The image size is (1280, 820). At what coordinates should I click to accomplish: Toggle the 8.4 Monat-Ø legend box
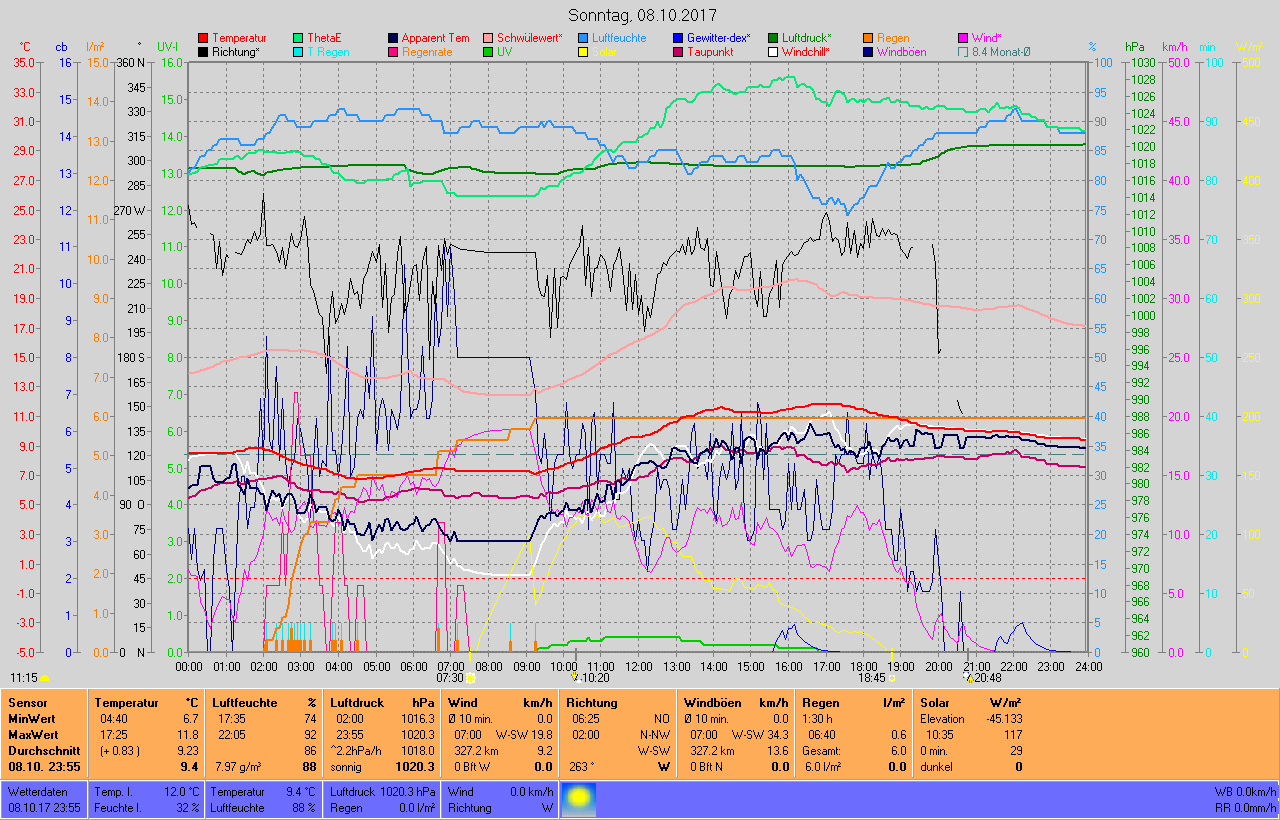[x=963, y=52]
